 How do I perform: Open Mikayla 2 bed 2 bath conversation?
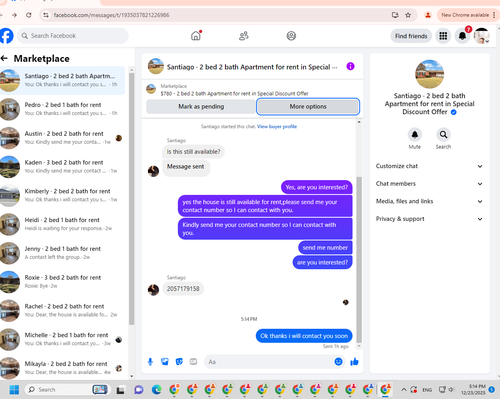point(63,368)
